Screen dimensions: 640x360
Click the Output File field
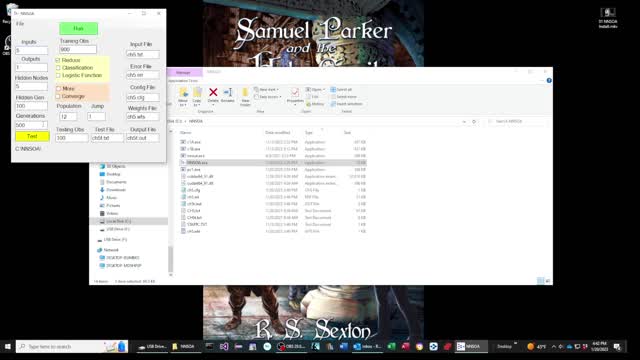[x=142, y=138]
